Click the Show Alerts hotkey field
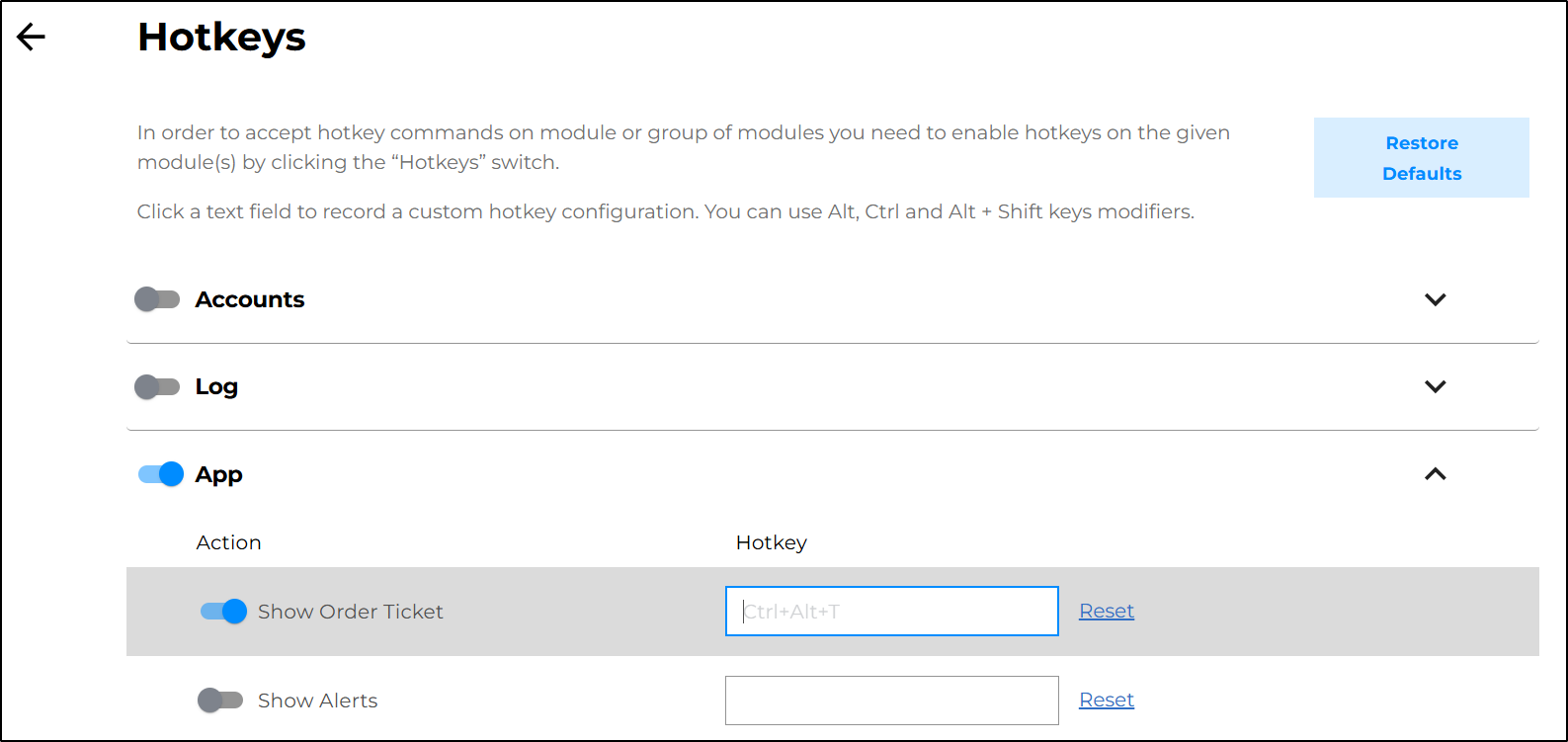Screen dimensions: 1568x742 pos(892,701)
